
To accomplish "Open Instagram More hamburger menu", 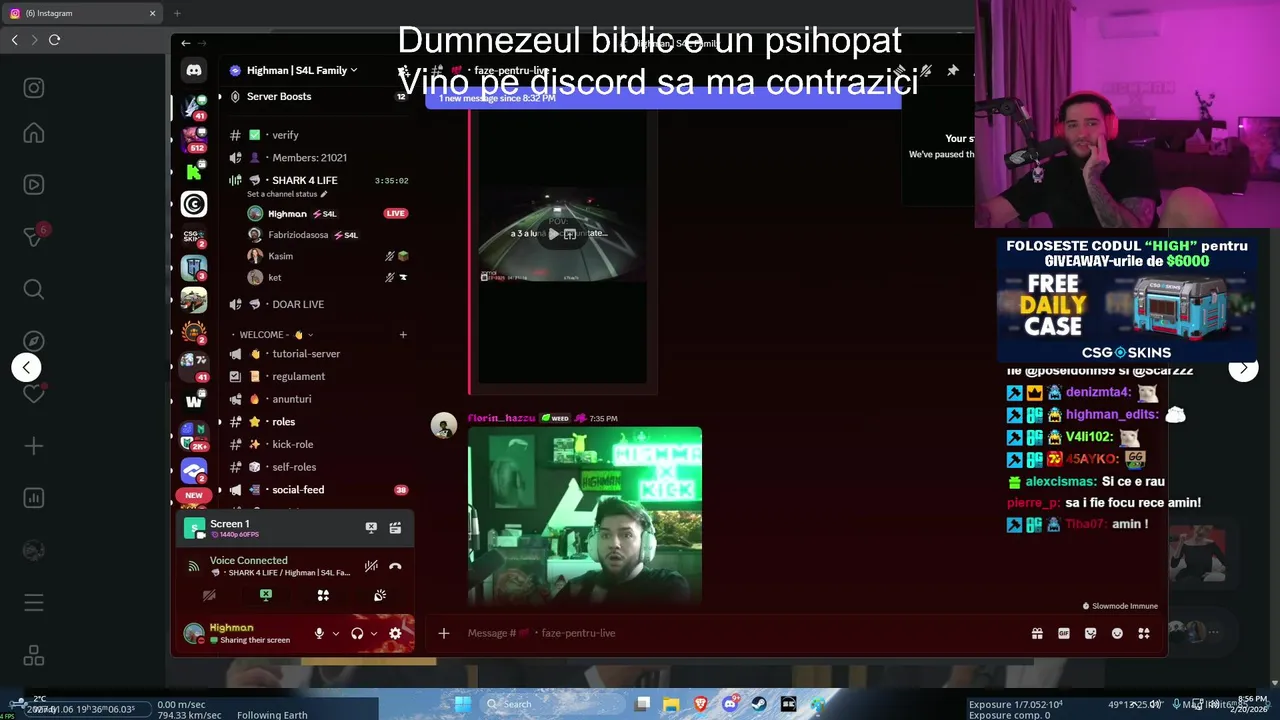I will tap(34, 603).
